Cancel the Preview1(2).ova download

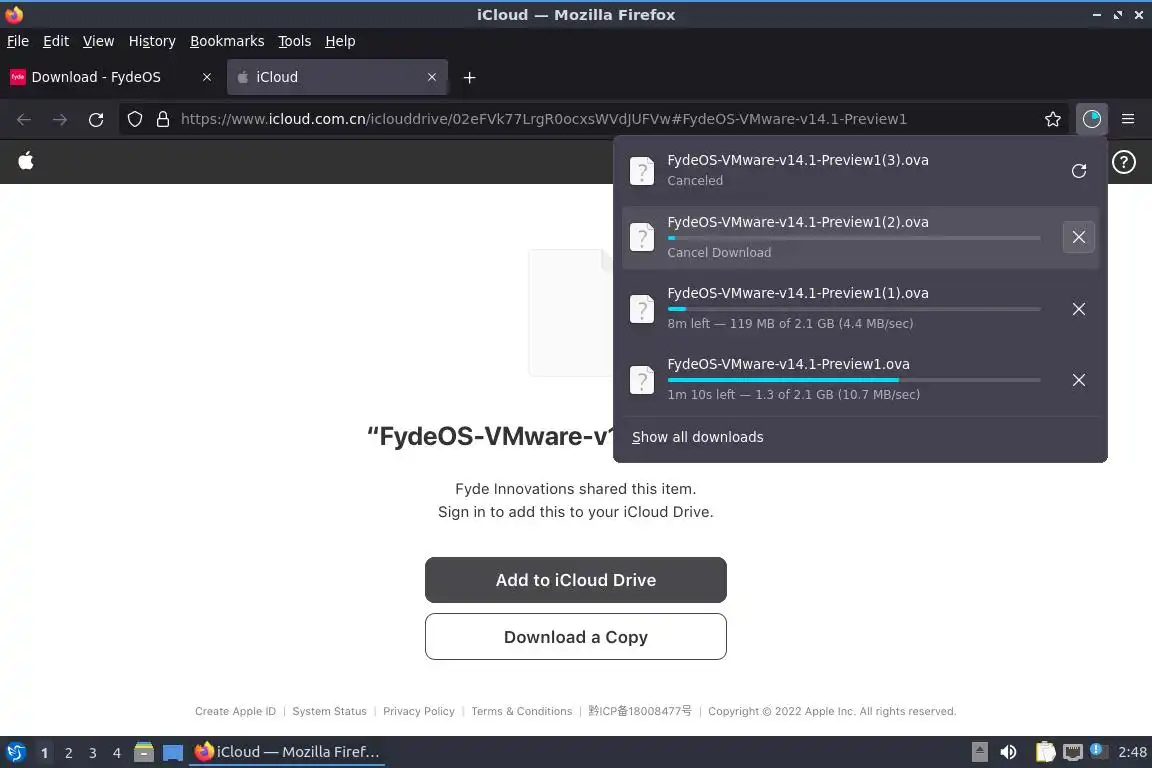[1079, 237]
